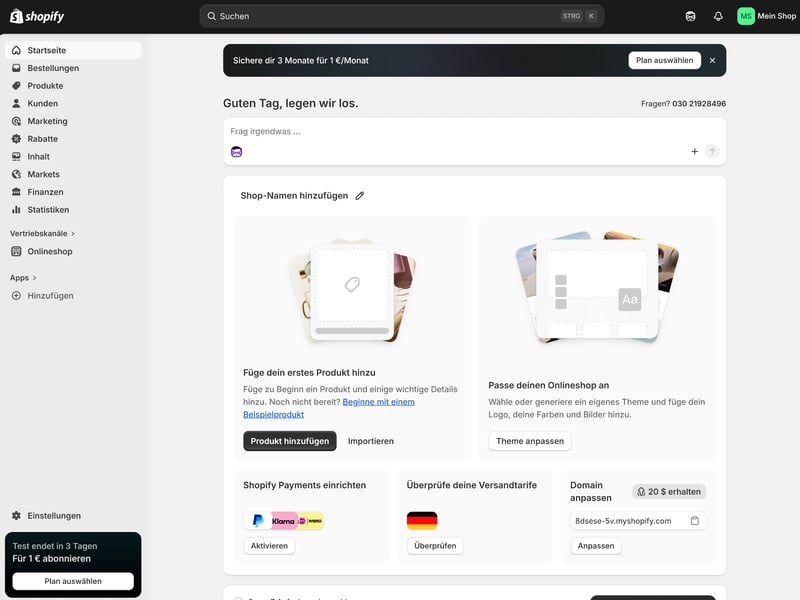Click Importieren button

tap(371, 441)
